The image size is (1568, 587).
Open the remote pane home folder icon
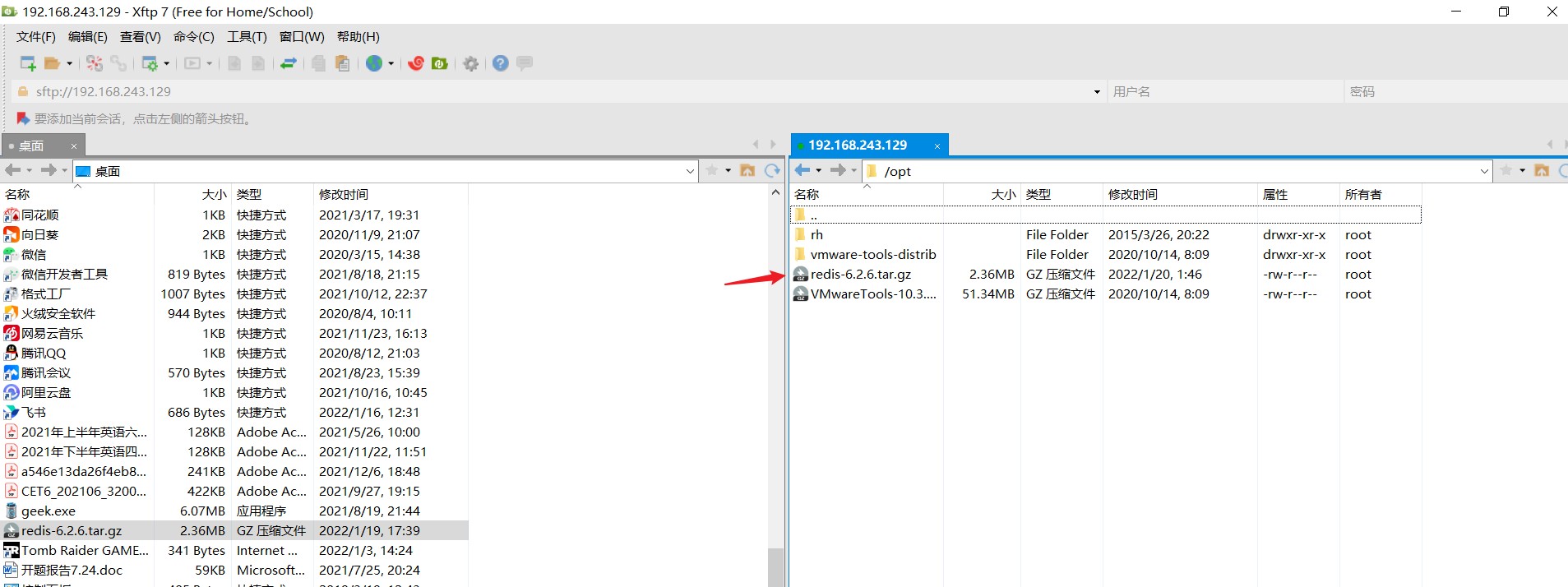[x=1542, y=170]
